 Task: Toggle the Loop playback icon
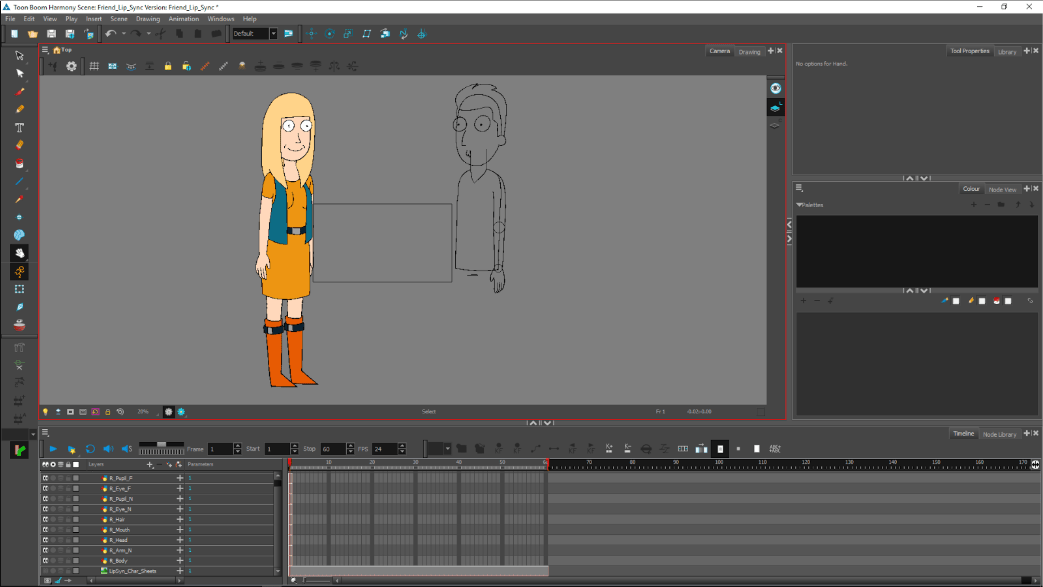pyautogui.click(x=90, y=449)
